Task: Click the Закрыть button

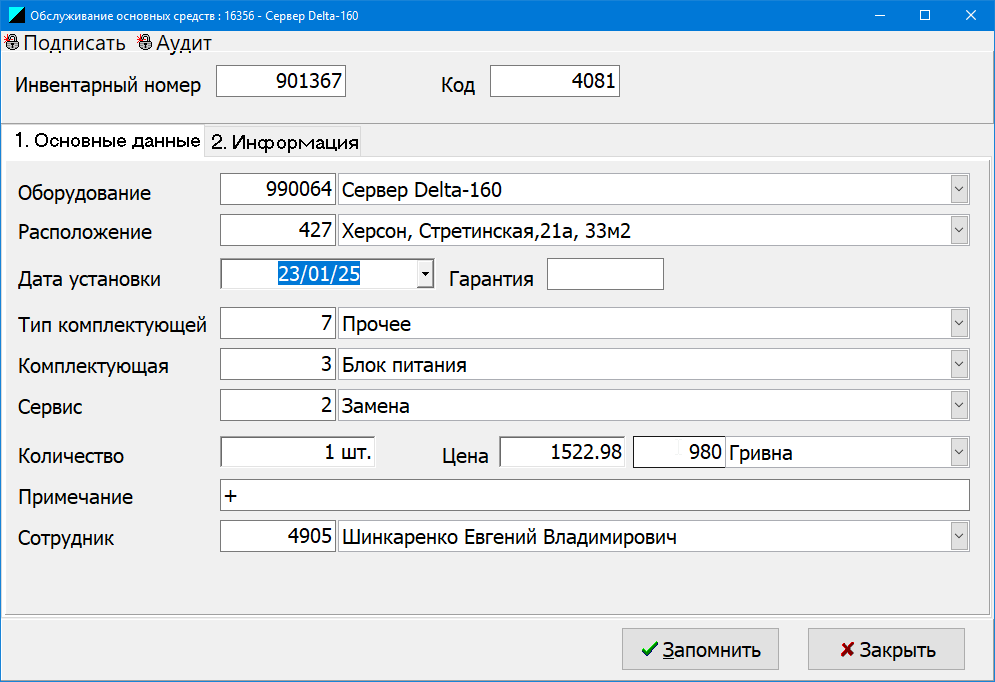Action: coord(886,649)
